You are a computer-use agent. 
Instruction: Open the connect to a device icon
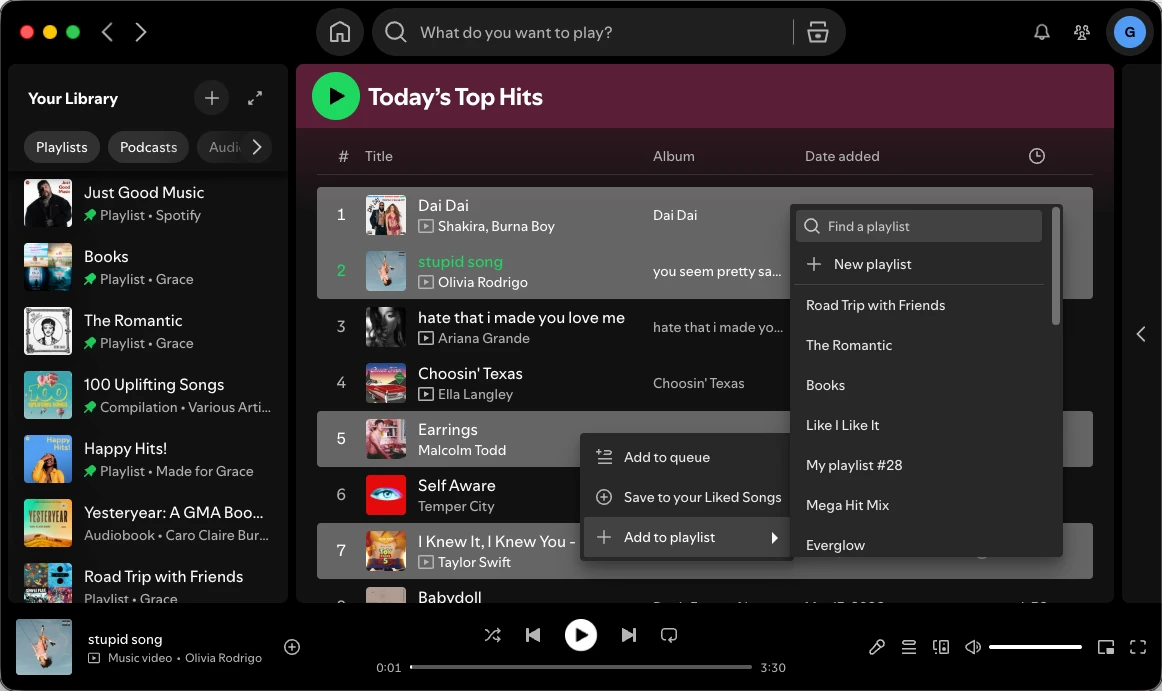(x=941, y=647)
